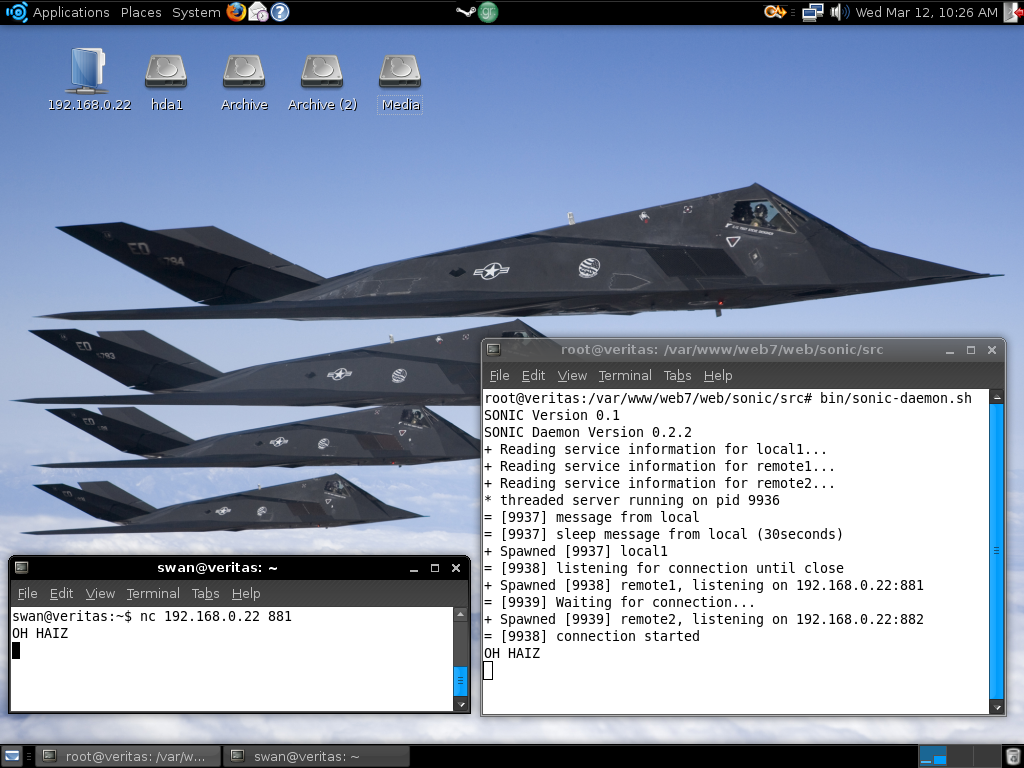Click window menu icon of swan@veritas terminal
The image size is (1024, 768).
click(22, 568)
